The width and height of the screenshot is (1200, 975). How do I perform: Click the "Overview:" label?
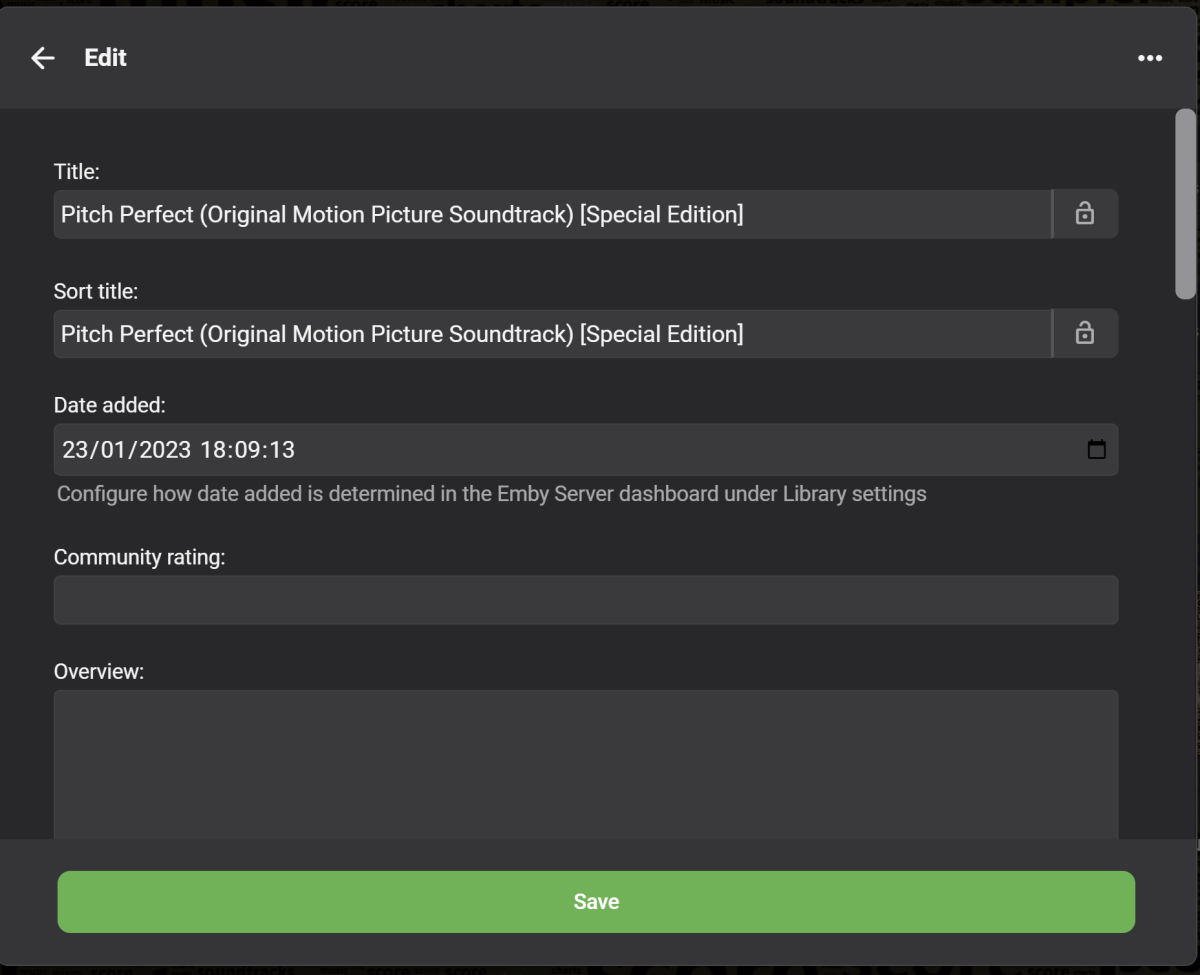(x=99, y=672)
